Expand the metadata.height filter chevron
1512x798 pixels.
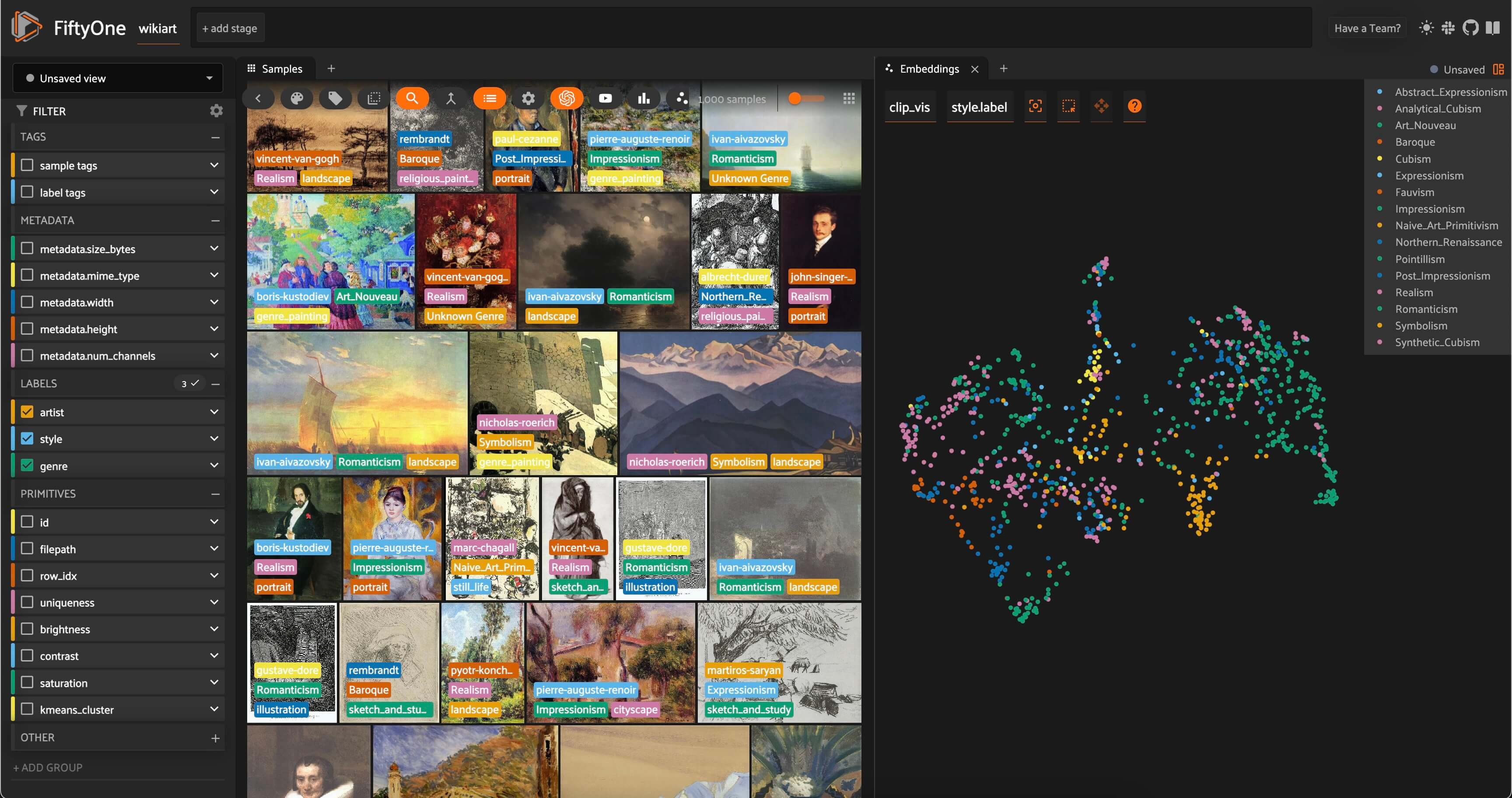coord(214,329)
